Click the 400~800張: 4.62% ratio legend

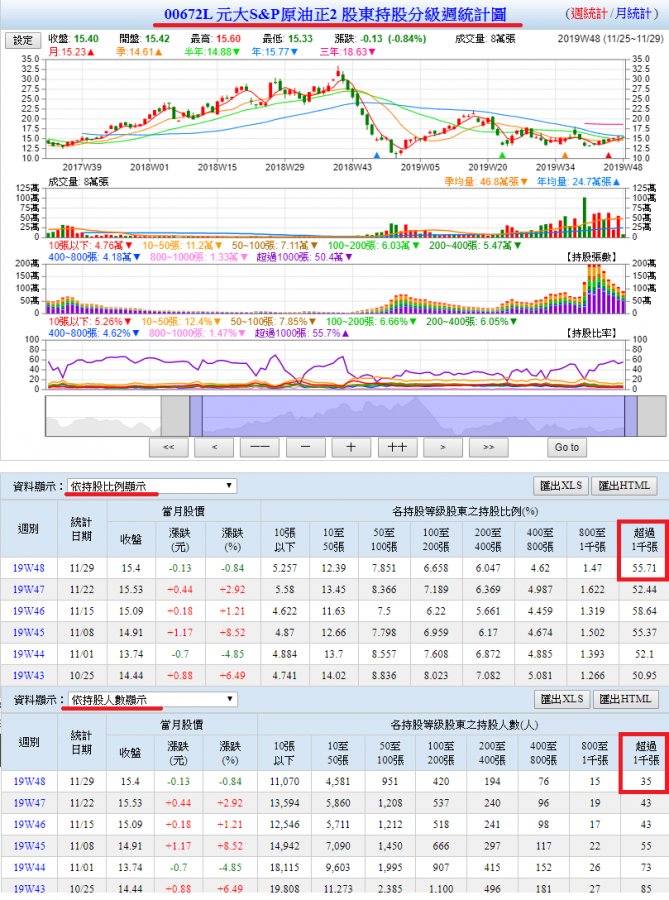click(x=94, y=333)
